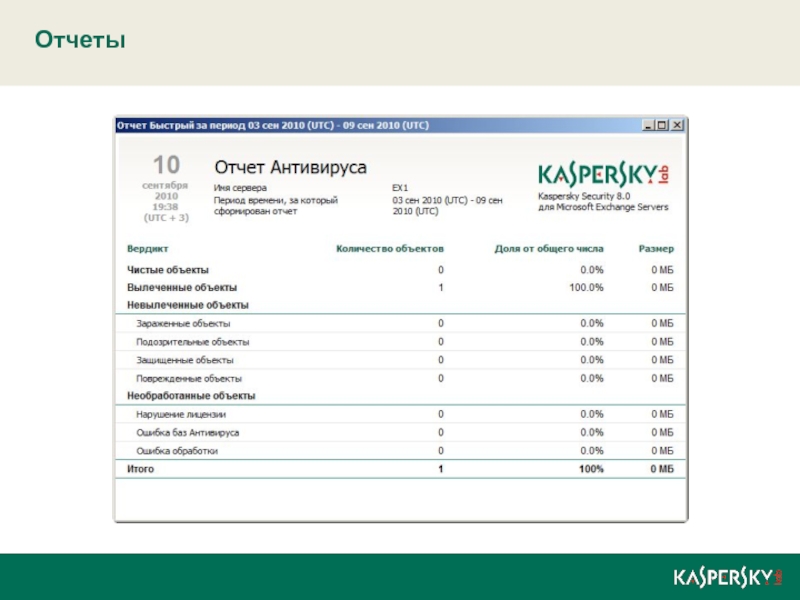Image resolution: width=800 pixels, height=600 pixels.
Task: Click count '1' in Вылеченные объекты row
Action: 441,287
